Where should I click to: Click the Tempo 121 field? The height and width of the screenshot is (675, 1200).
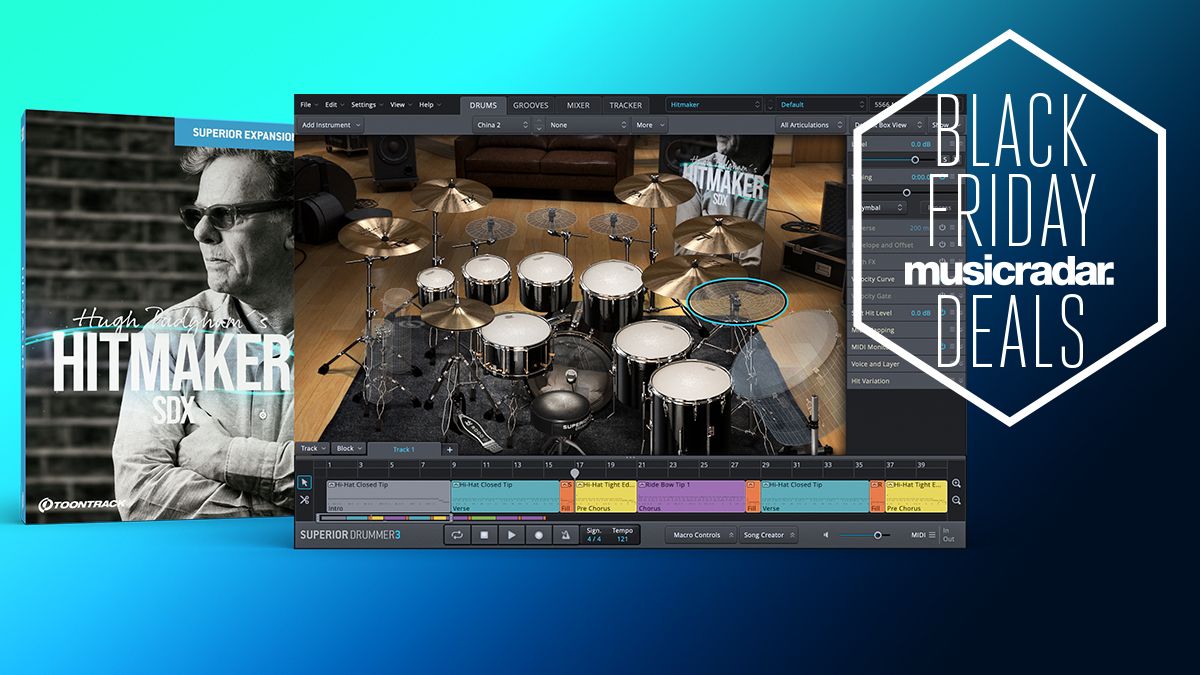pos(622,535)
